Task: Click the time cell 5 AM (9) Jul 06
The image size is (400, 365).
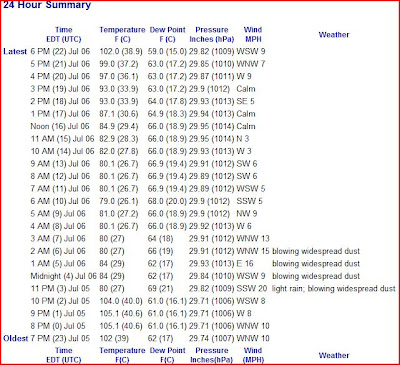Action: (58, 214)
